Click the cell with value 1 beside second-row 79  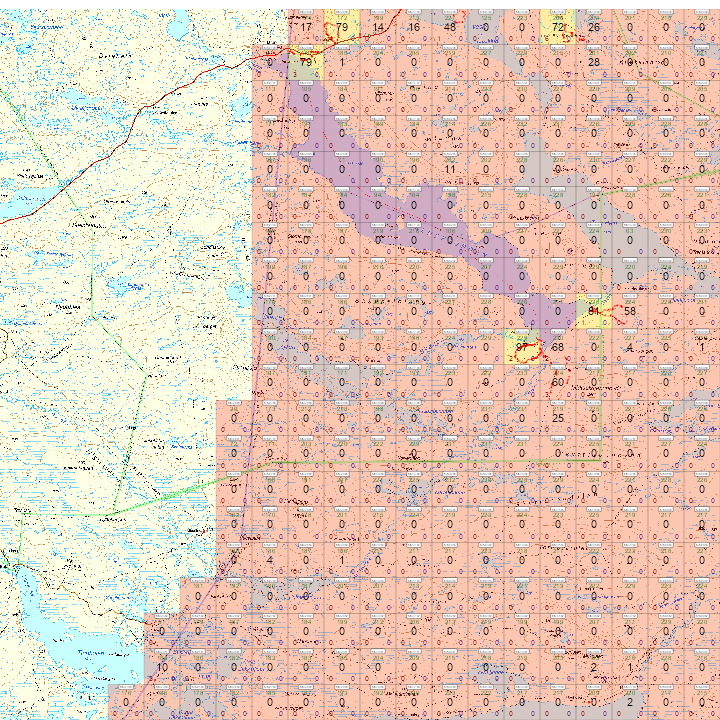pos(342,63)
